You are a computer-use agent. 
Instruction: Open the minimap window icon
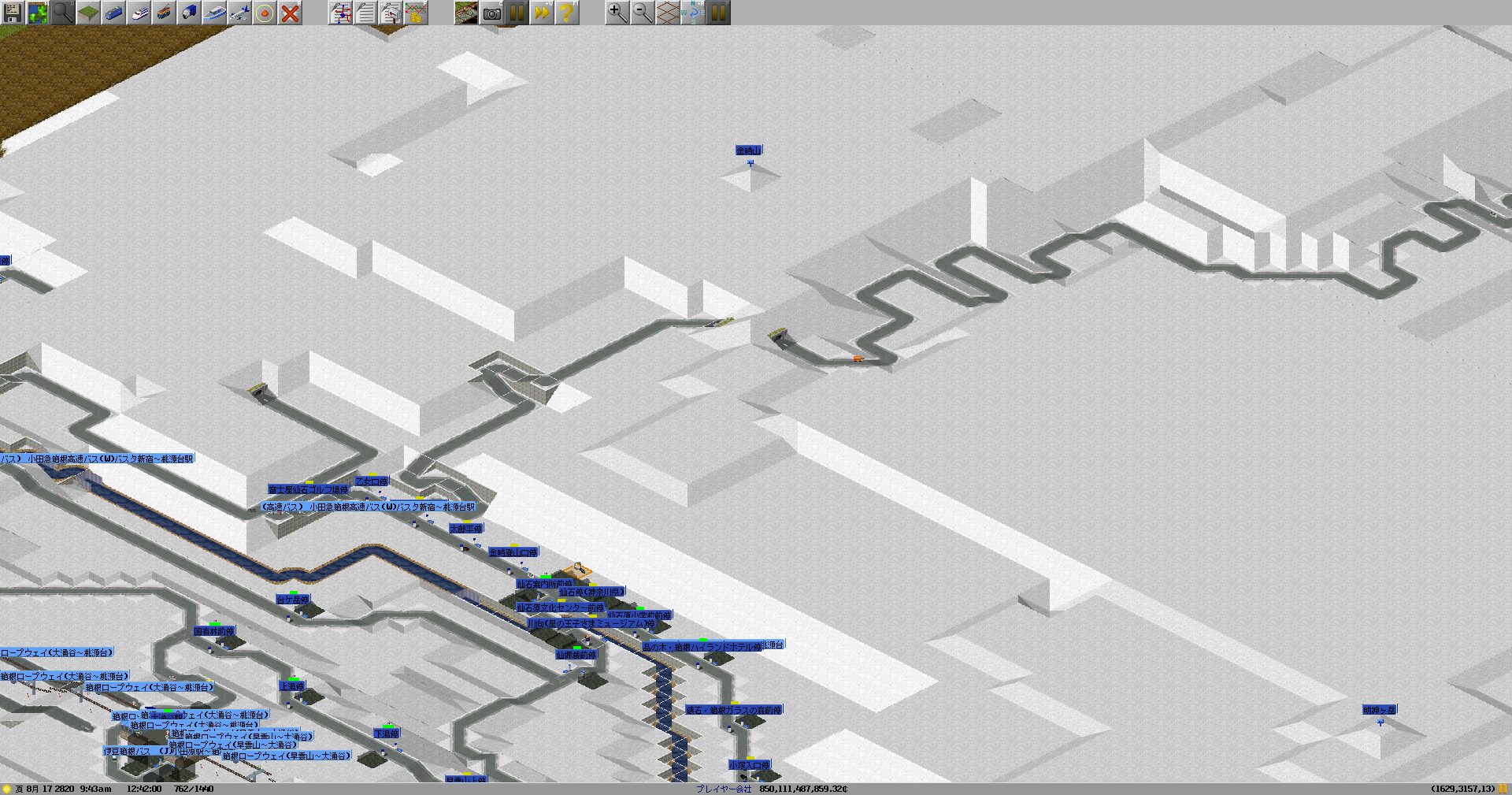click(x=38, y=13)
